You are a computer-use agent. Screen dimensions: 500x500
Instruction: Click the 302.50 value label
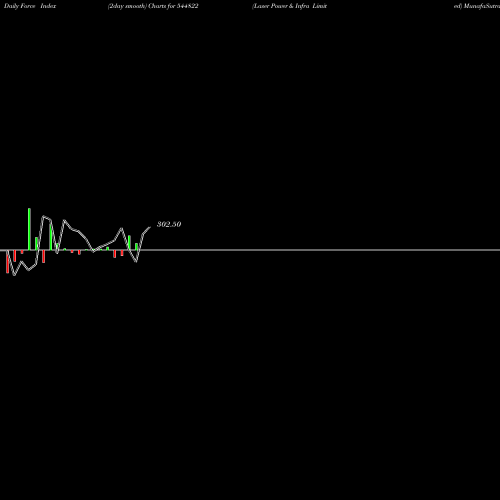coord(169,224)
